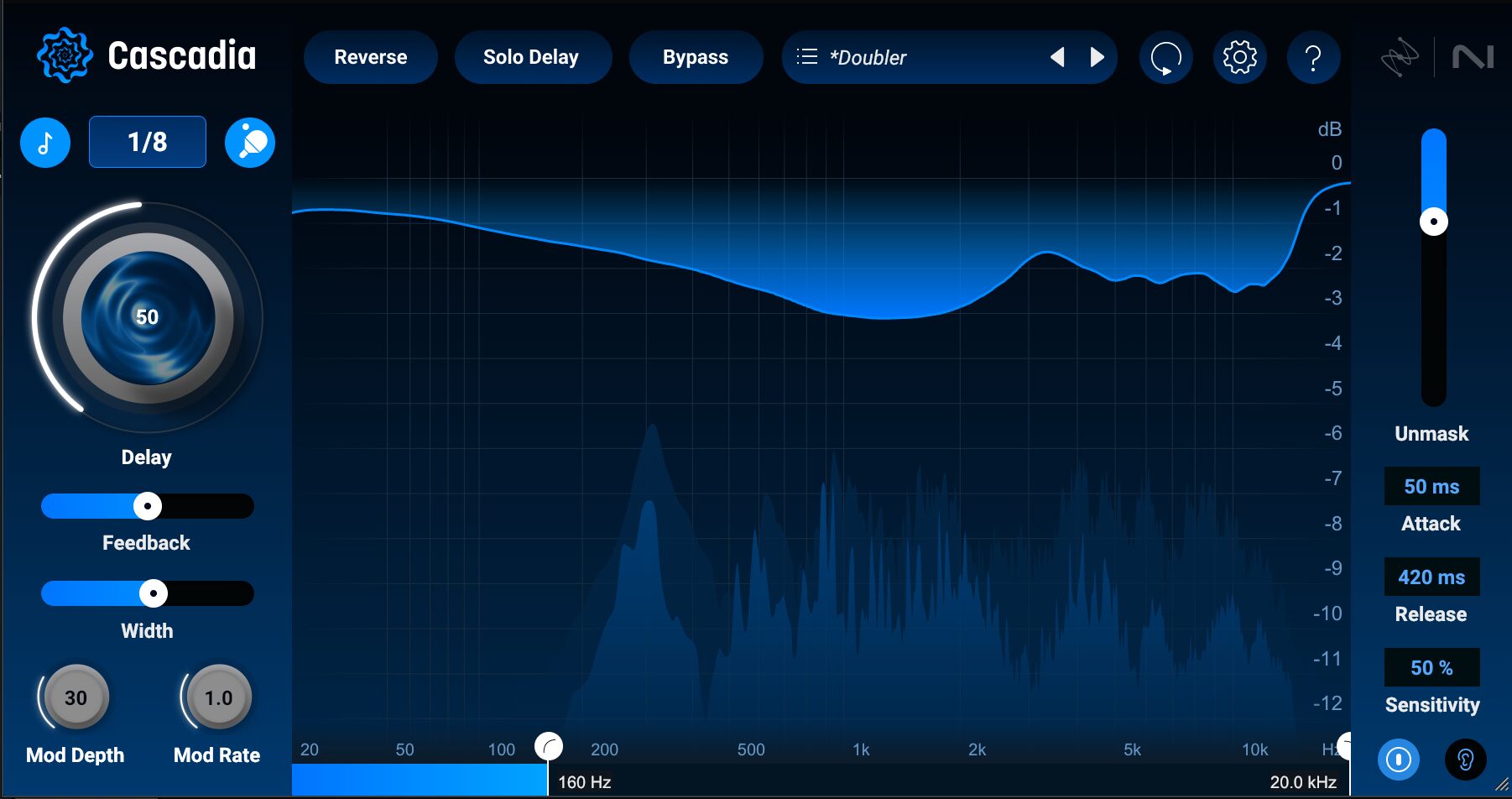The width and height of the screenshot is (1512, 799).
Task: Click the Feedback slider handle
Action: (x=148, y=506)
